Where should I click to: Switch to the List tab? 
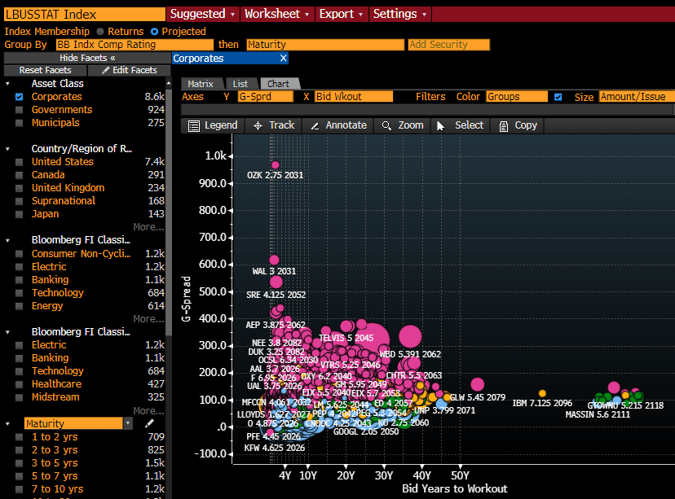240,84
